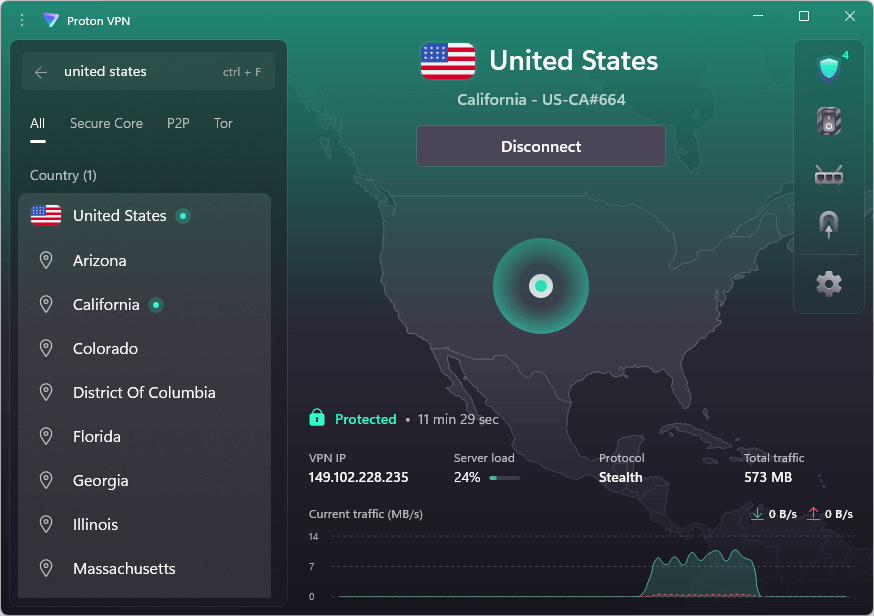Screen dimensions: 874x616
Task: Open the NetShield shield icon
Action: [828, 69]
